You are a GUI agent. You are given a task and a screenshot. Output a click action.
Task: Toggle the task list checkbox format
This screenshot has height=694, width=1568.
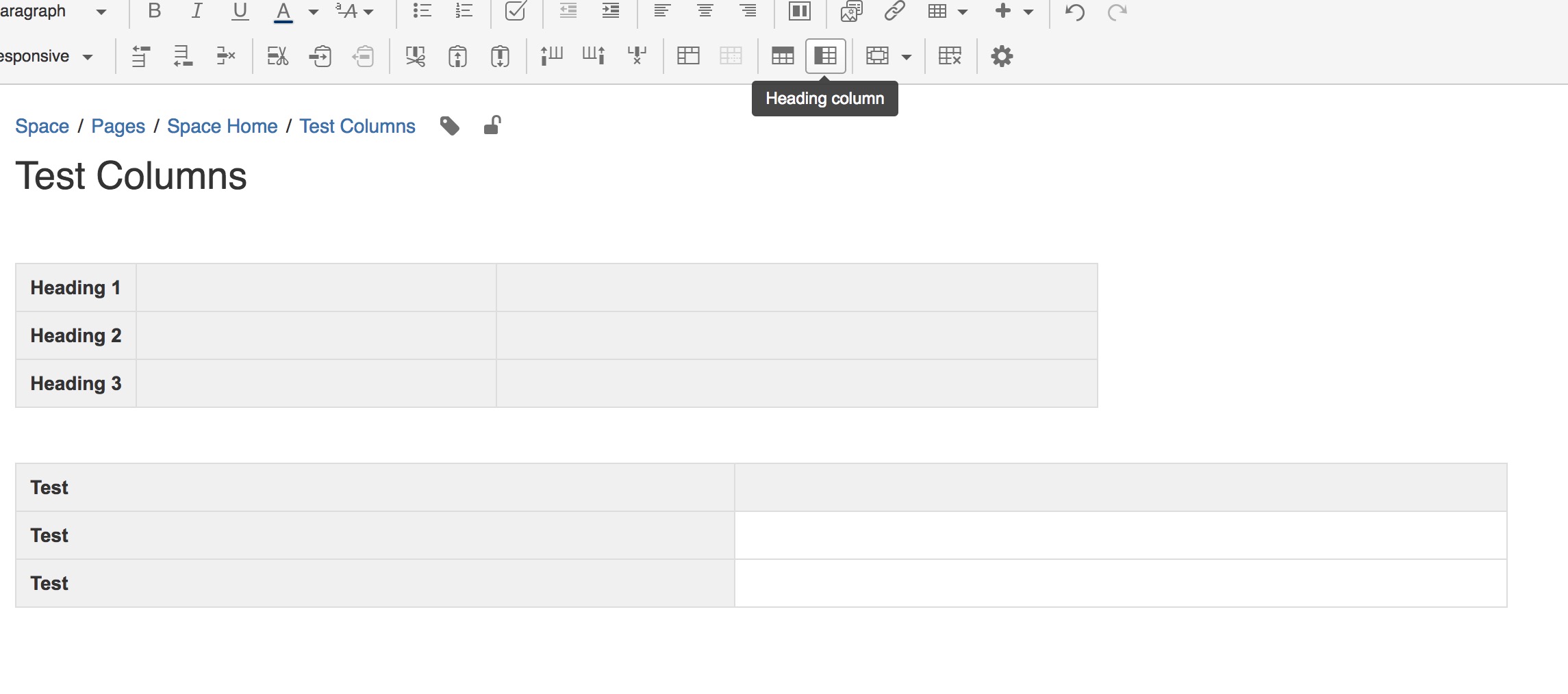(x=516, y=11)
